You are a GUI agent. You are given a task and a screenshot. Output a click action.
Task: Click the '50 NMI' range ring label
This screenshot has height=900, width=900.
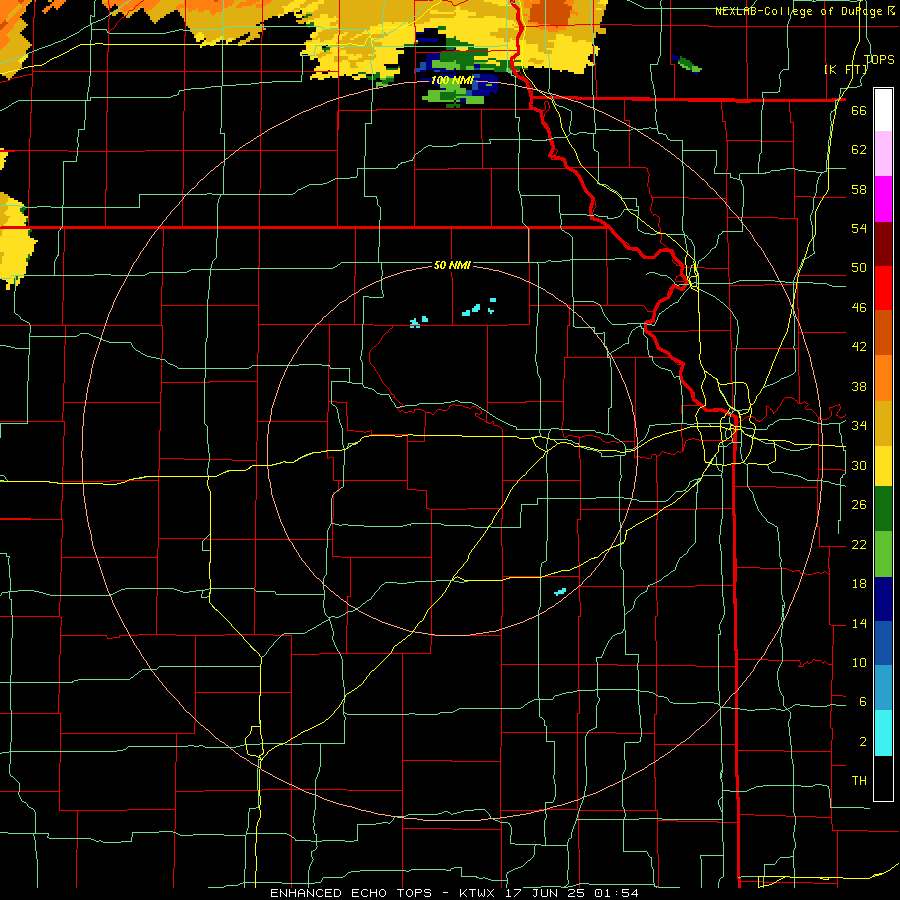point(452,265)
